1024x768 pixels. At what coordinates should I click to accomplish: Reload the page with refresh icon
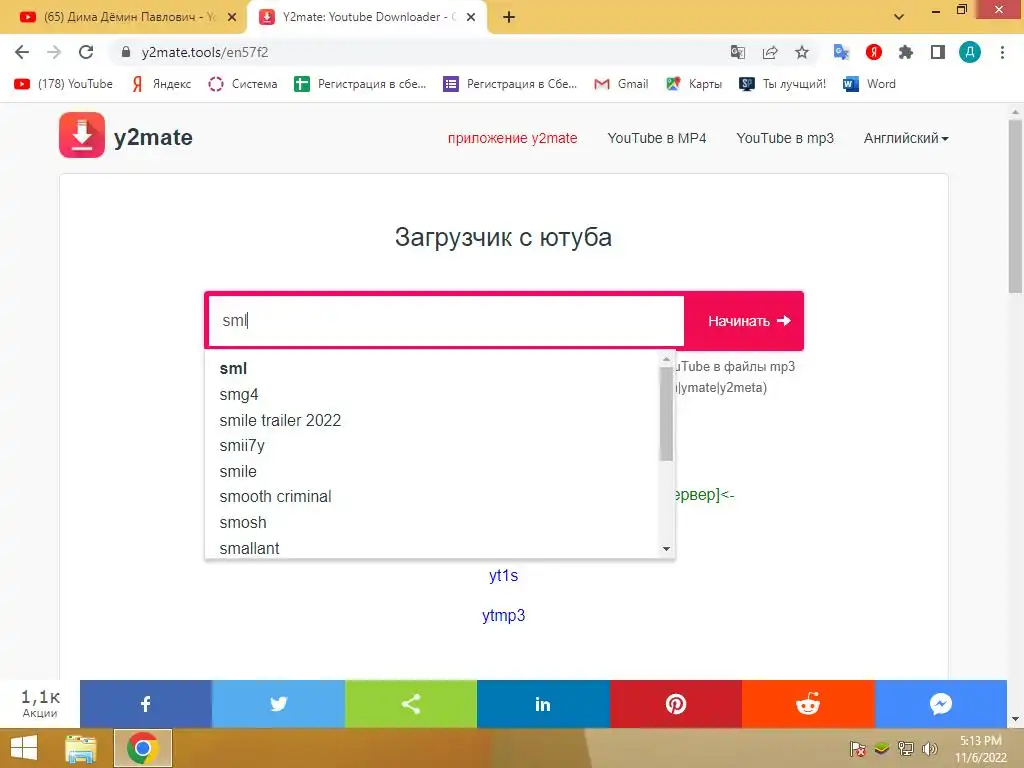point(86,52)
